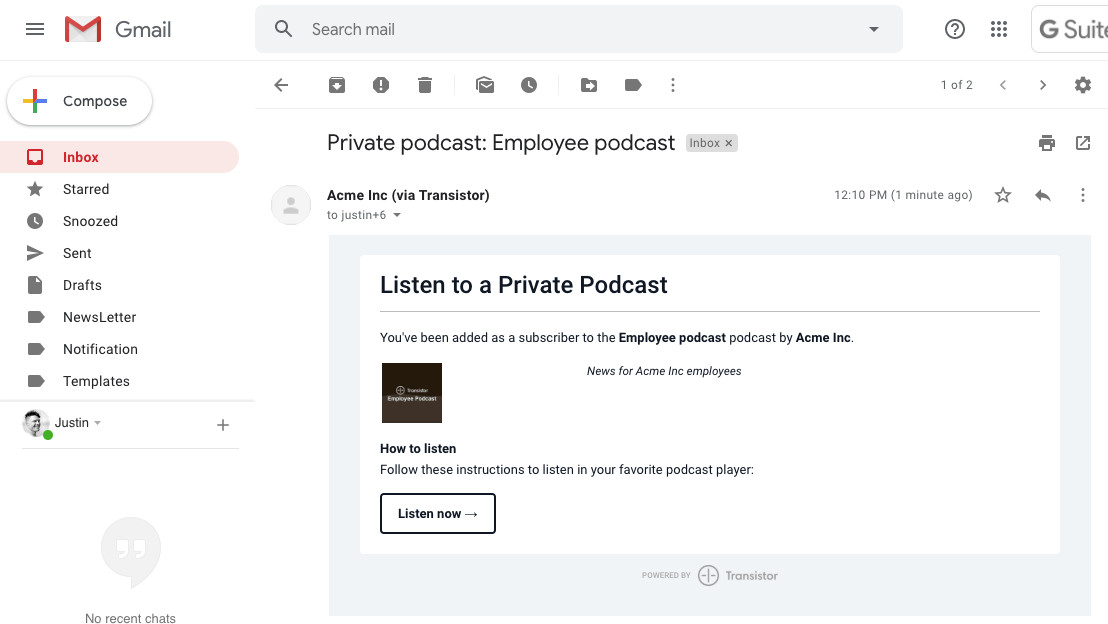Viewport: 1108px width, 624px height.
Task: Open the NewsLetter label
Action: [101, 317]
